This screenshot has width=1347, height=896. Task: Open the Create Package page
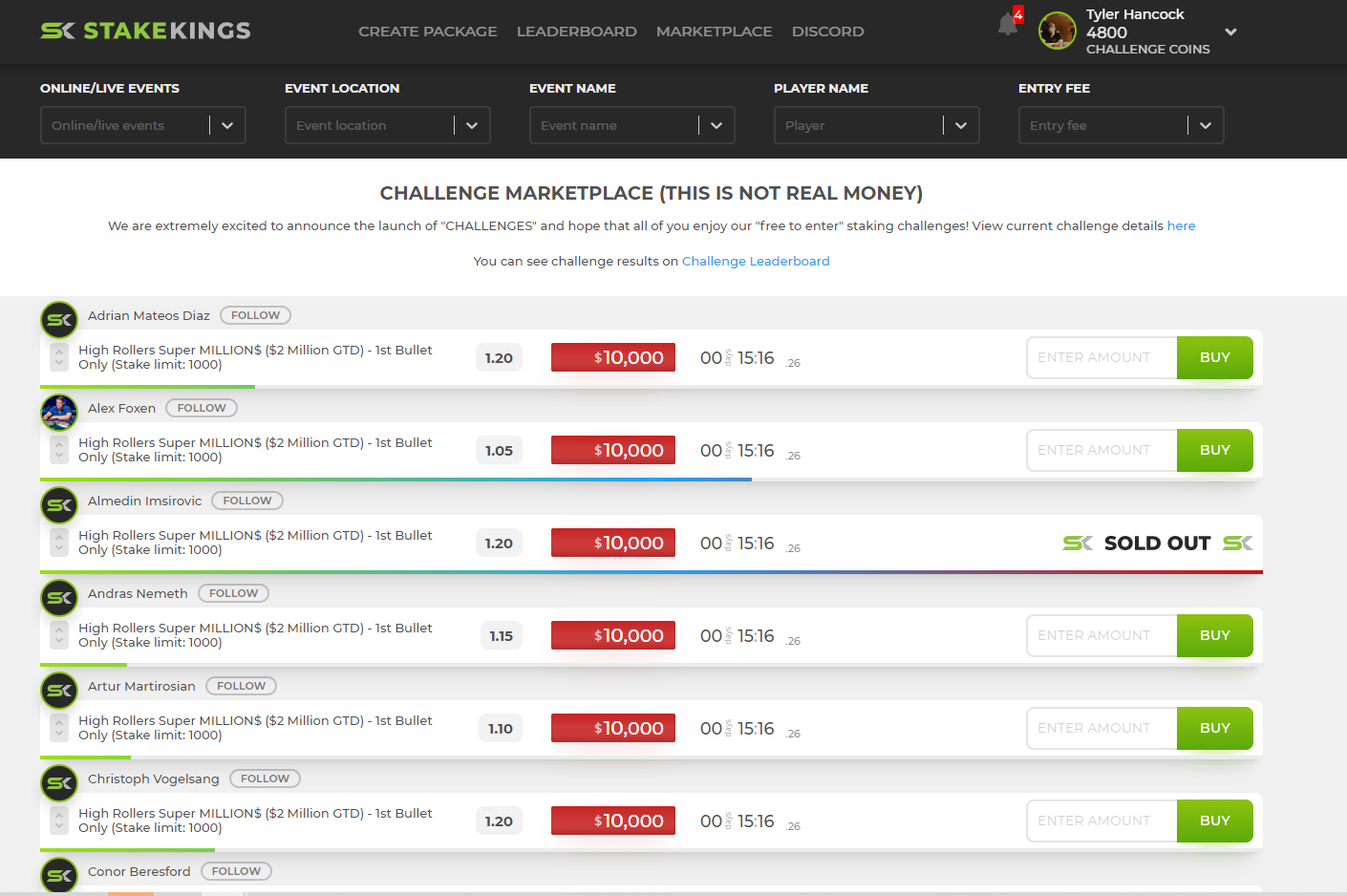click(427, 32)
